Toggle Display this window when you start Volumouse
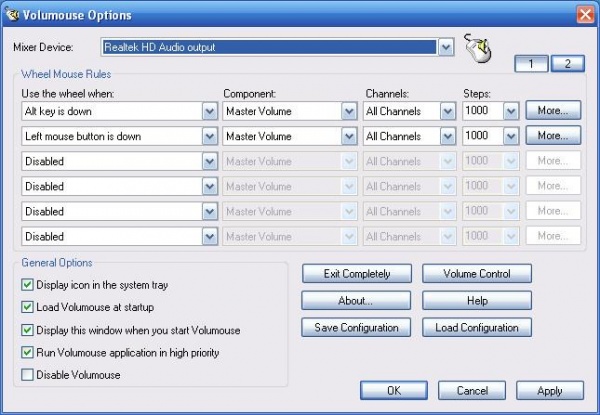The width and height of the screenshot is (600, 415). tap(27, 330)
